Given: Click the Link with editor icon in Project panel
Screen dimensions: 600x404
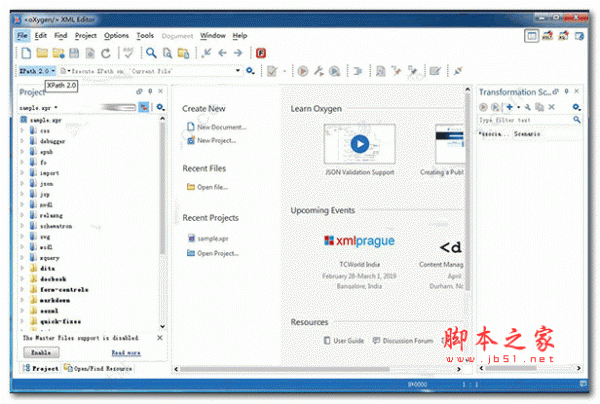Looking at the screenshot, I should 144,107.
